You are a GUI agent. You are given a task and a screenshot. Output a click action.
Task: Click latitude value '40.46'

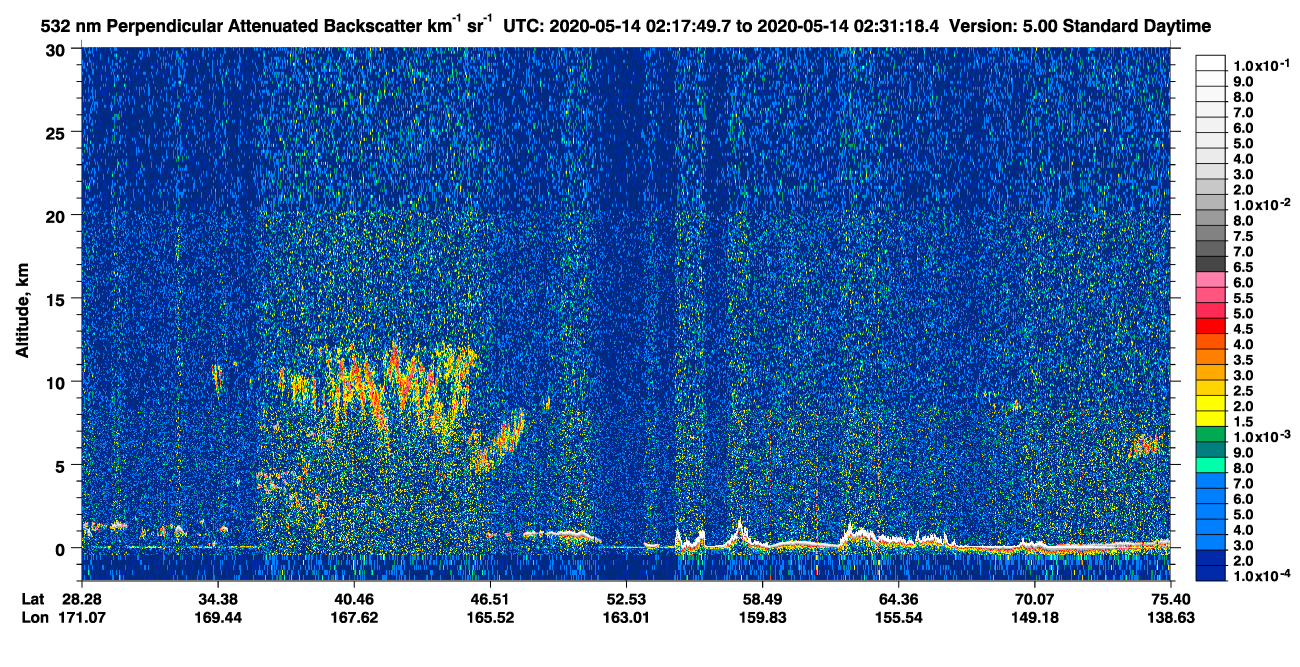pyautogui.click(x=353, y=598)
